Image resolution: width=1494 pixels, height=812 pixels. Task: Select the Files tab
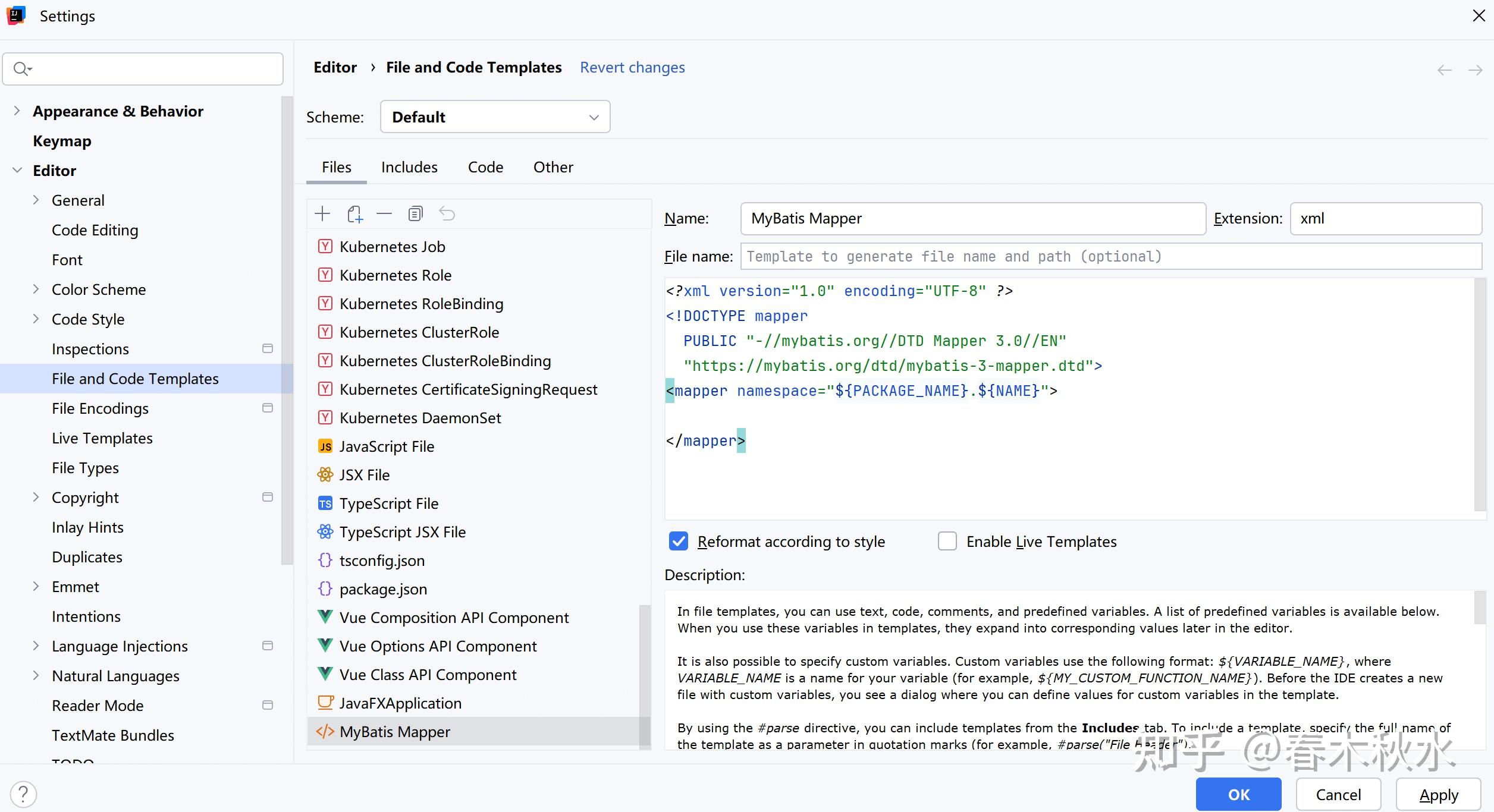337,167
